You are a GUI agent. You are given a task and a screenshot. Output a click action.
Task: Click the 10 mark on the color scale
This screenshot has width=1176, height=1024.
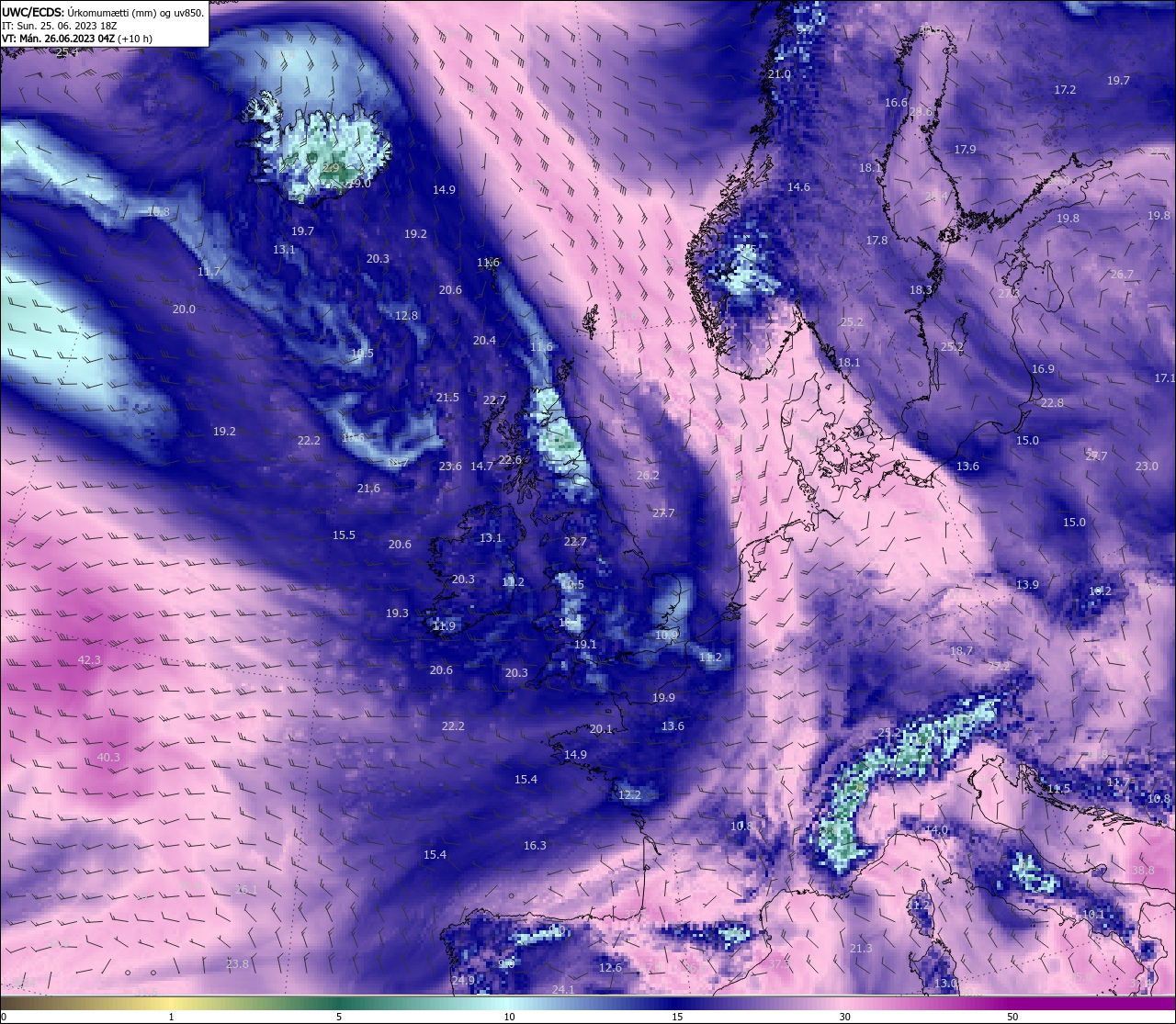coord(508,1017)
